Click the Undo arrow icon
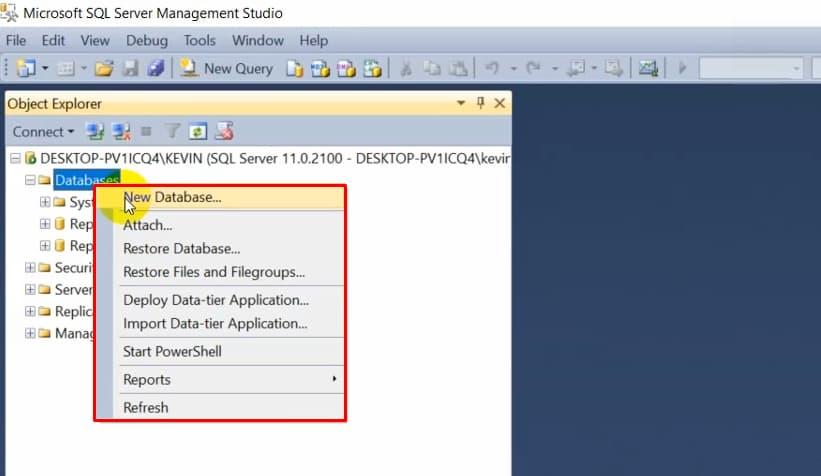 tap(492, 68)
